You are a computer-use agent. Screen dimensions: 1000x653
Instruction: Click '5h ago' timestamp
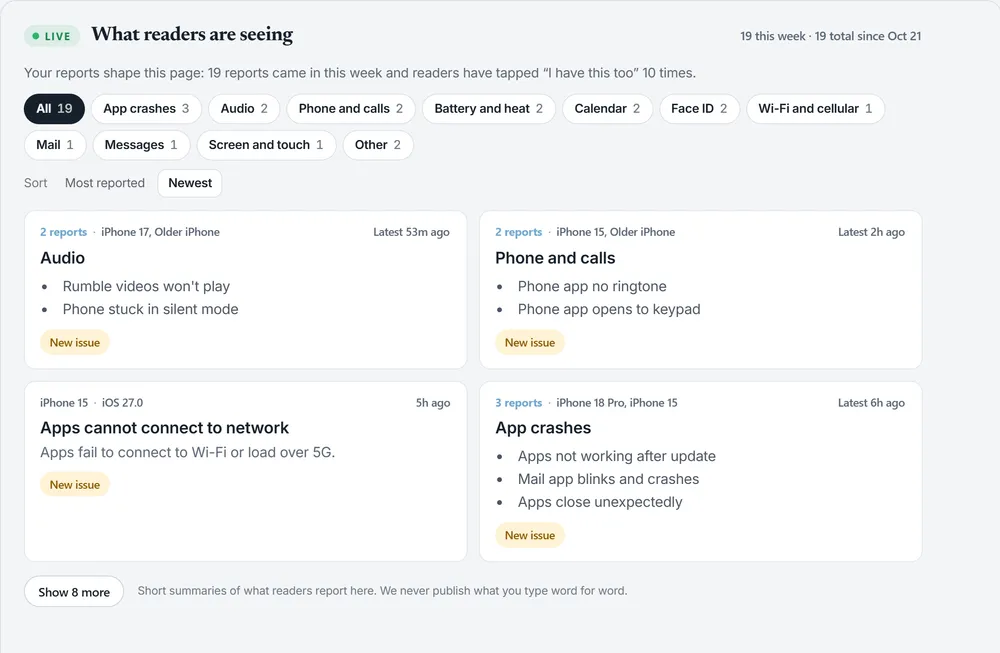pyautogui.click(x=433, y=403)
